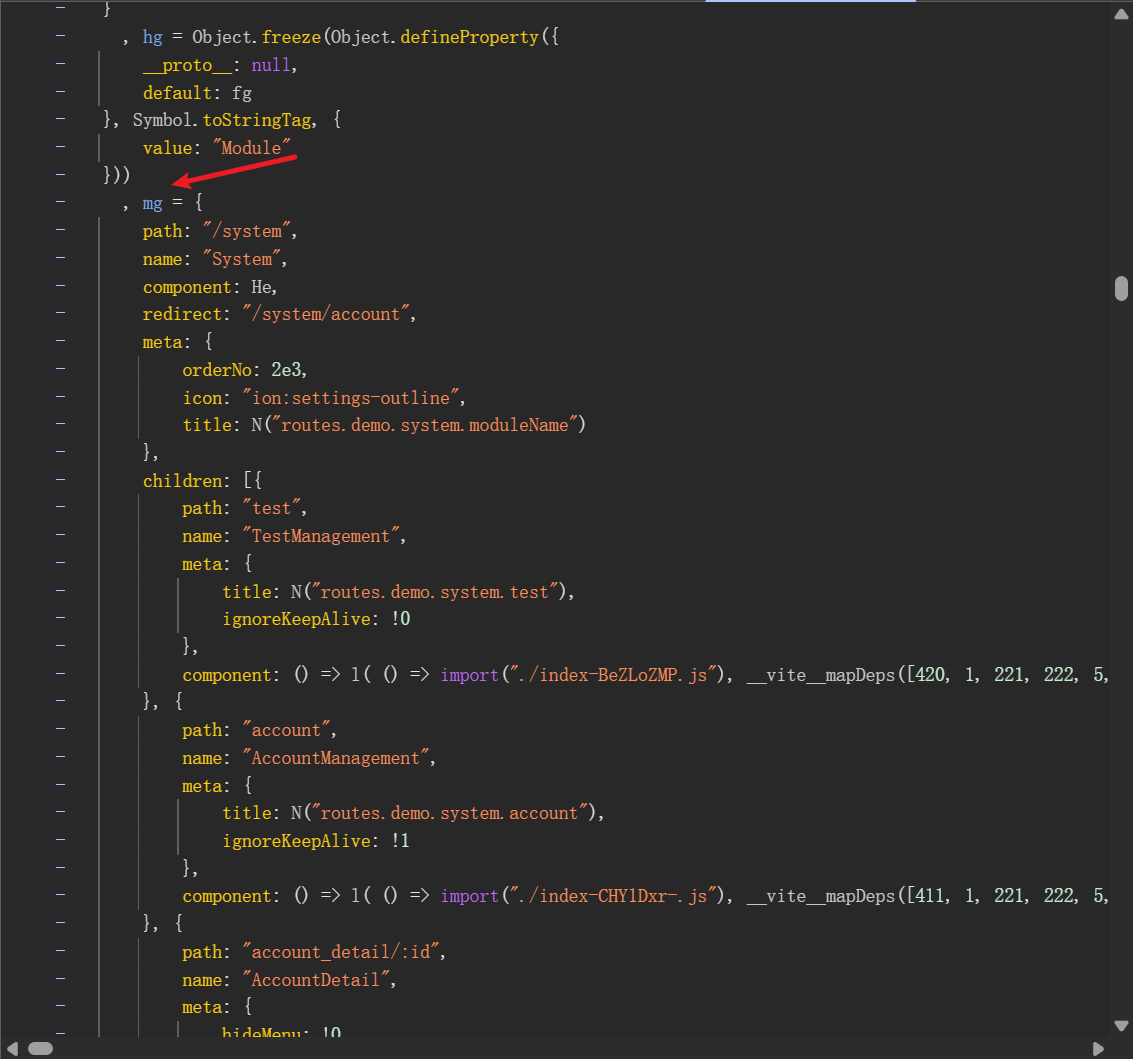The image size is (1133, 1059).
Task: Click the gutter dash beside path: "/system"
Action: pos(61,231)
